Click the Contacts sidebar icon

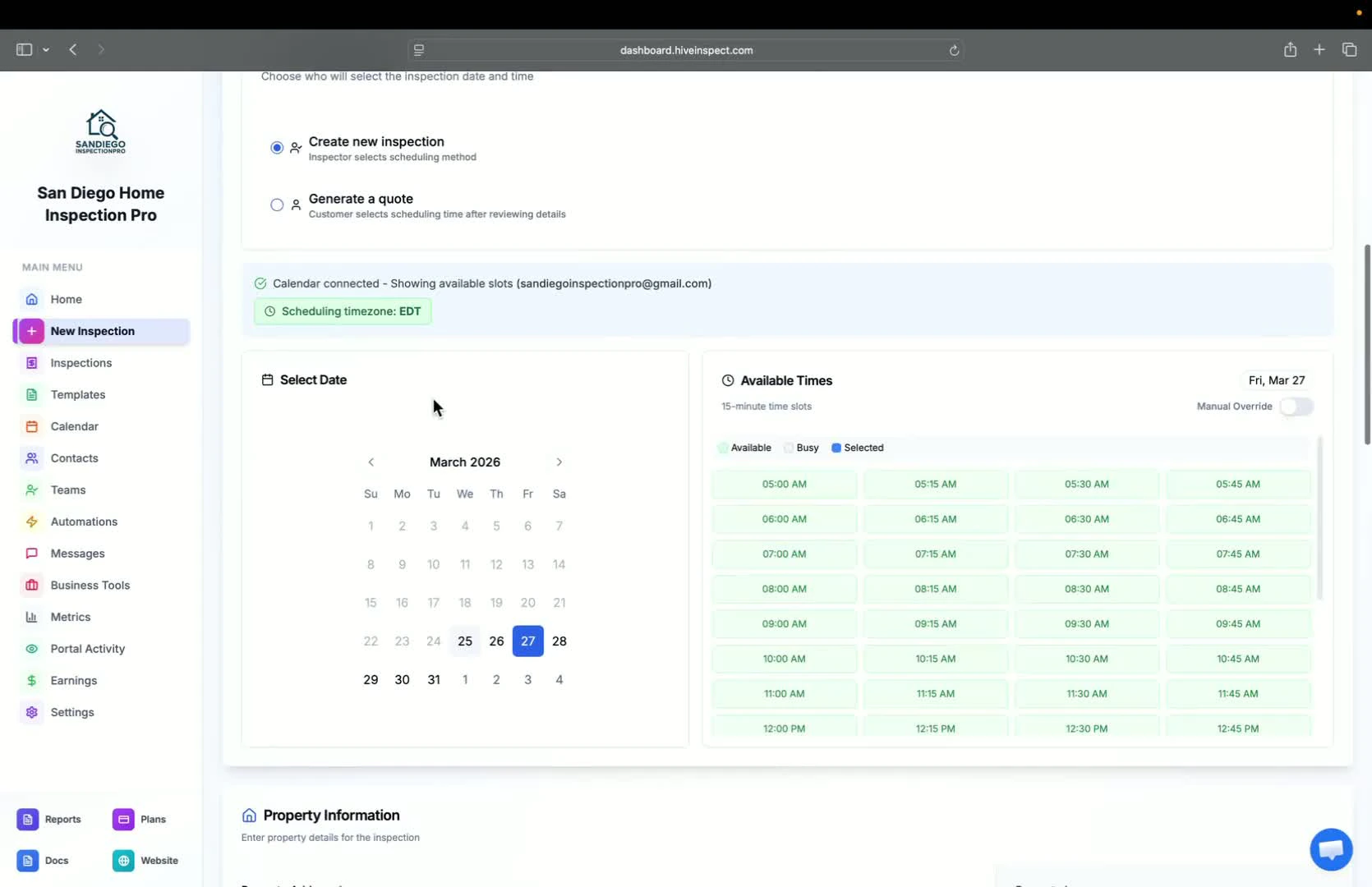[x=31, y=458]
